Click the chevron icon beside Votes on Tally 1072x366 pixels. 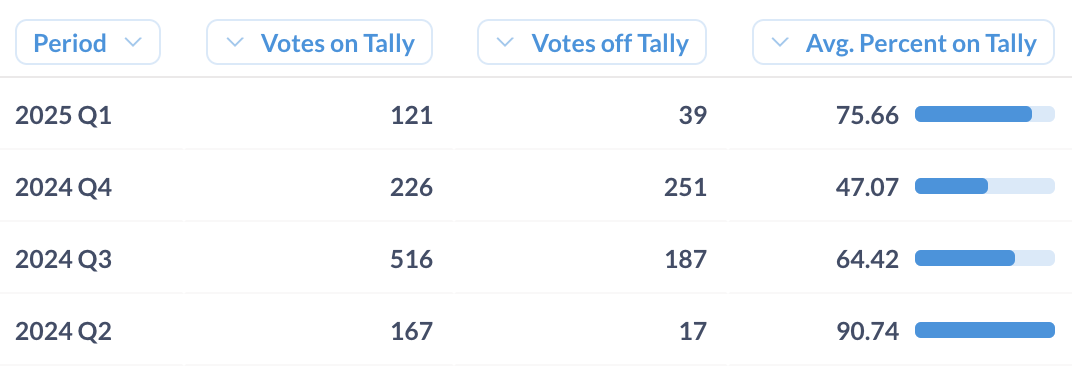(234, 42)
